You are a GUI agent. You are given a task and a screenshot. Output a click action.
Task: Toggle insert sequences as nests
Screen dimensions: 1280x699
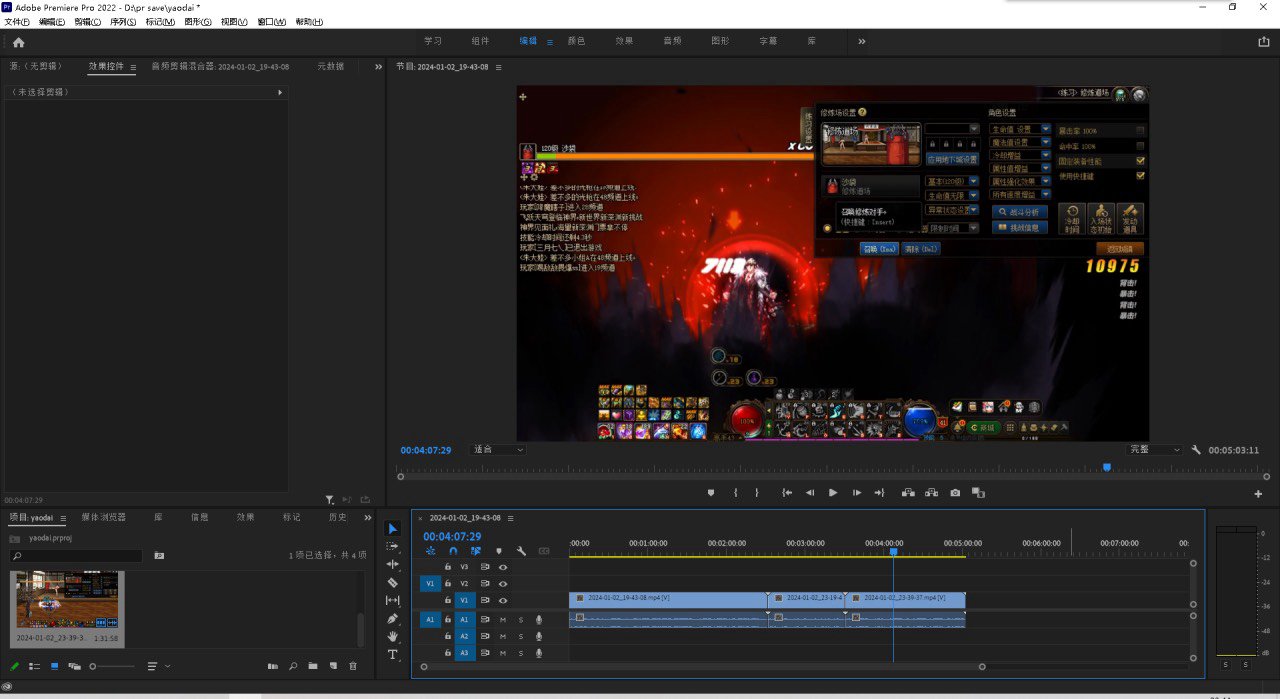click(430, 551)
